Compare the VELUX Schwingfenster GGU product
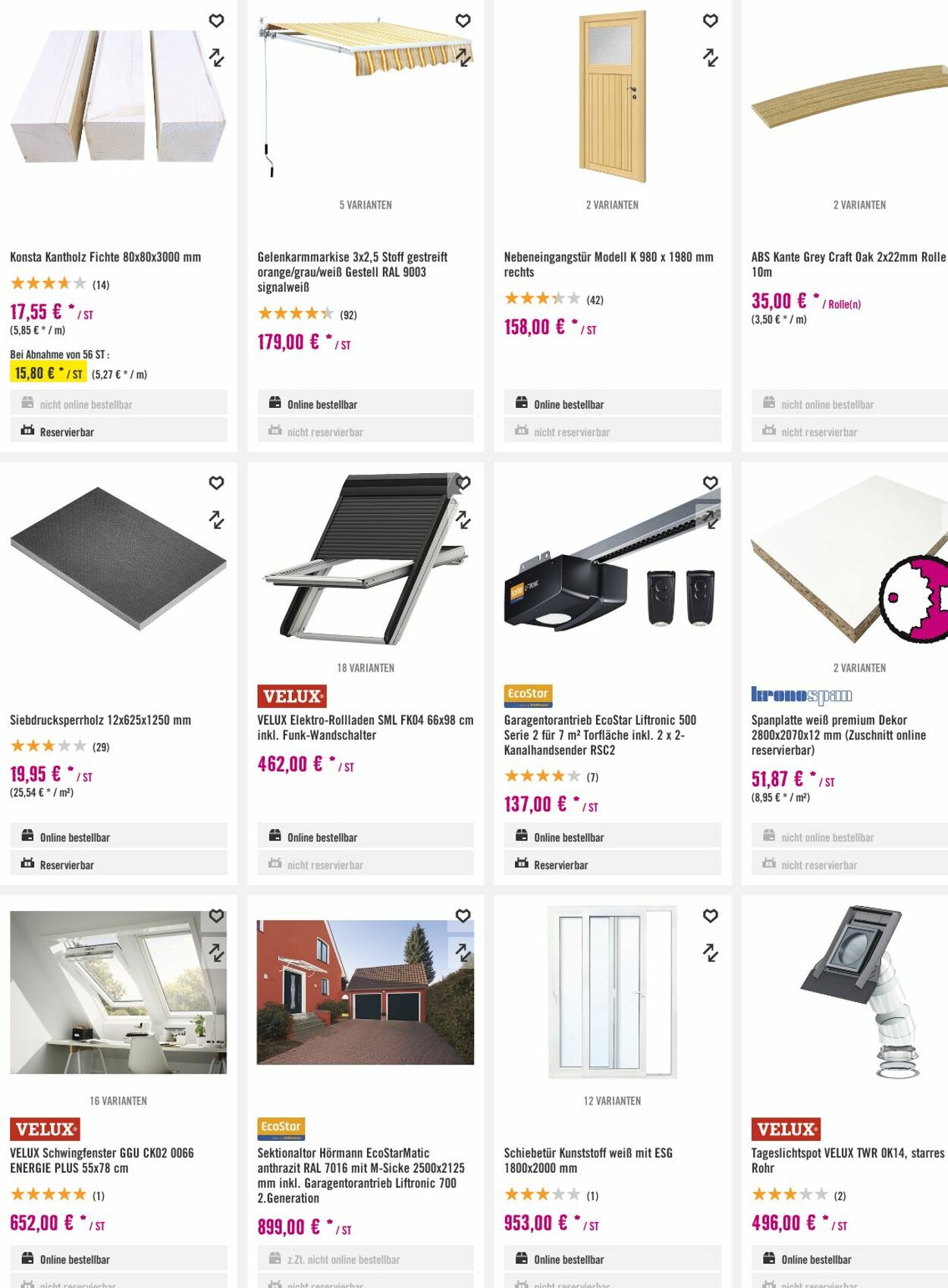Viewport: 948px width, 1288px height. coord(217,953)
